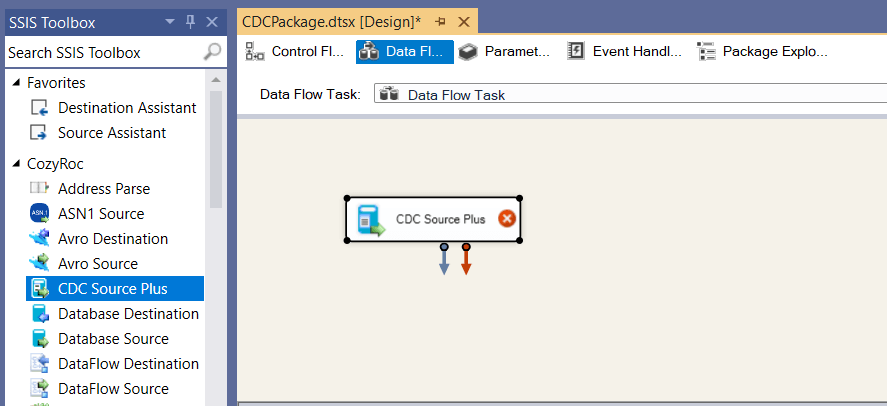Select the Avro Destination toolbox icon
887x406 pixels.
pos(40,239)
